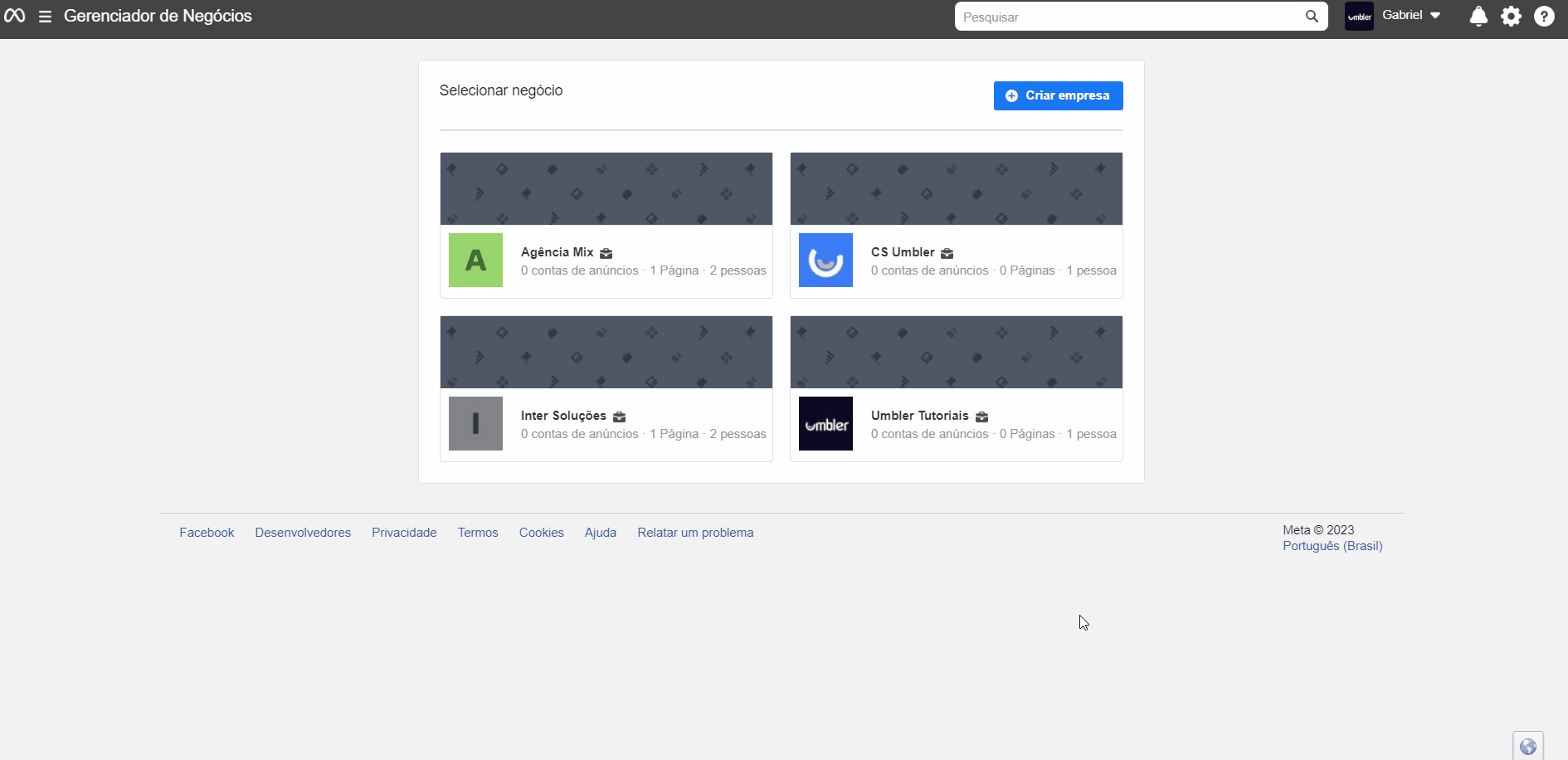Open the hamburger navigation menu
Screen dimensions: 1568x760
click(46, 17)
